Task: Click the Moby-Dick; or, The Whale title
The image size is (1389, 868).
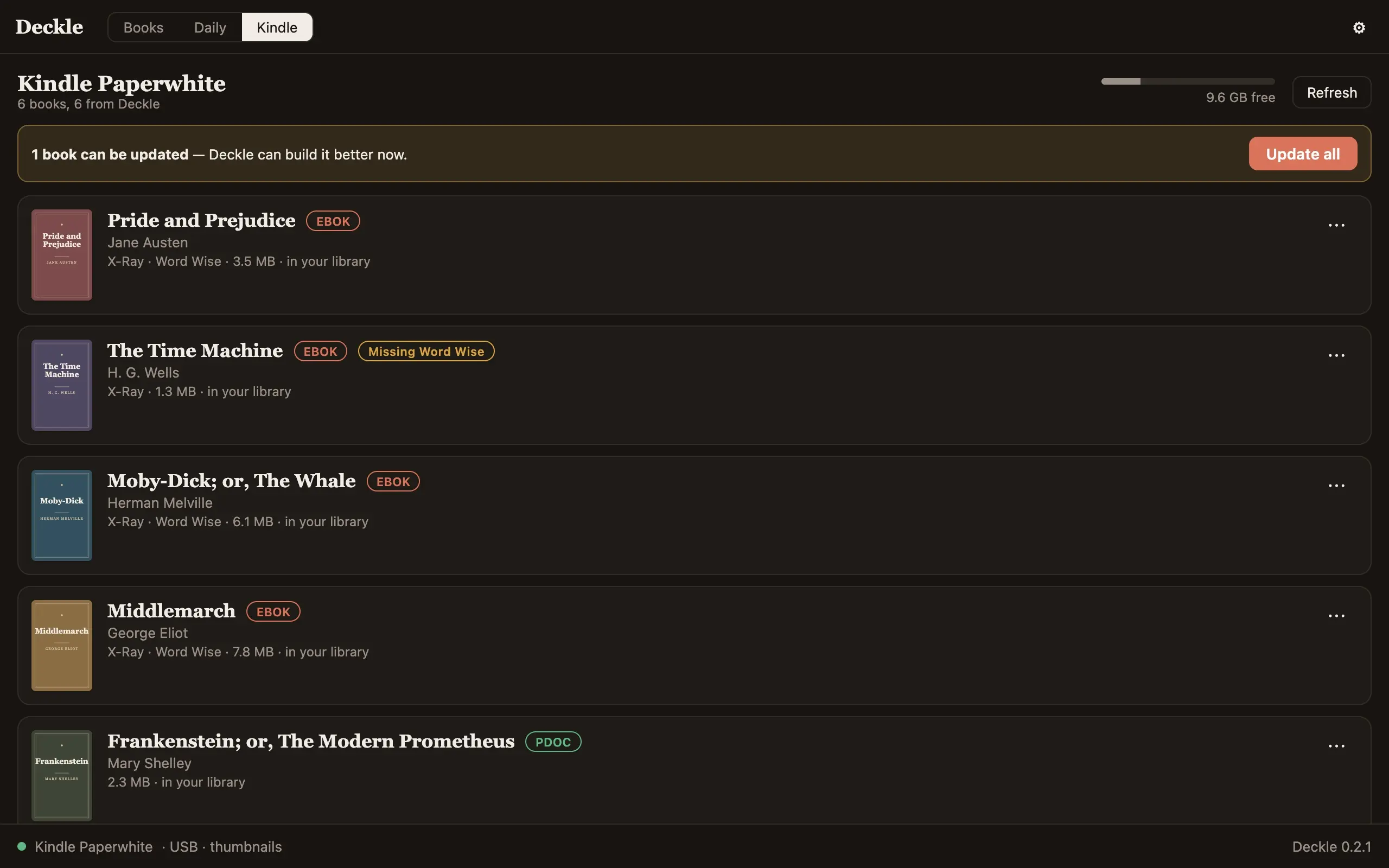Action: pyautogui.click(x=231, y=481)
